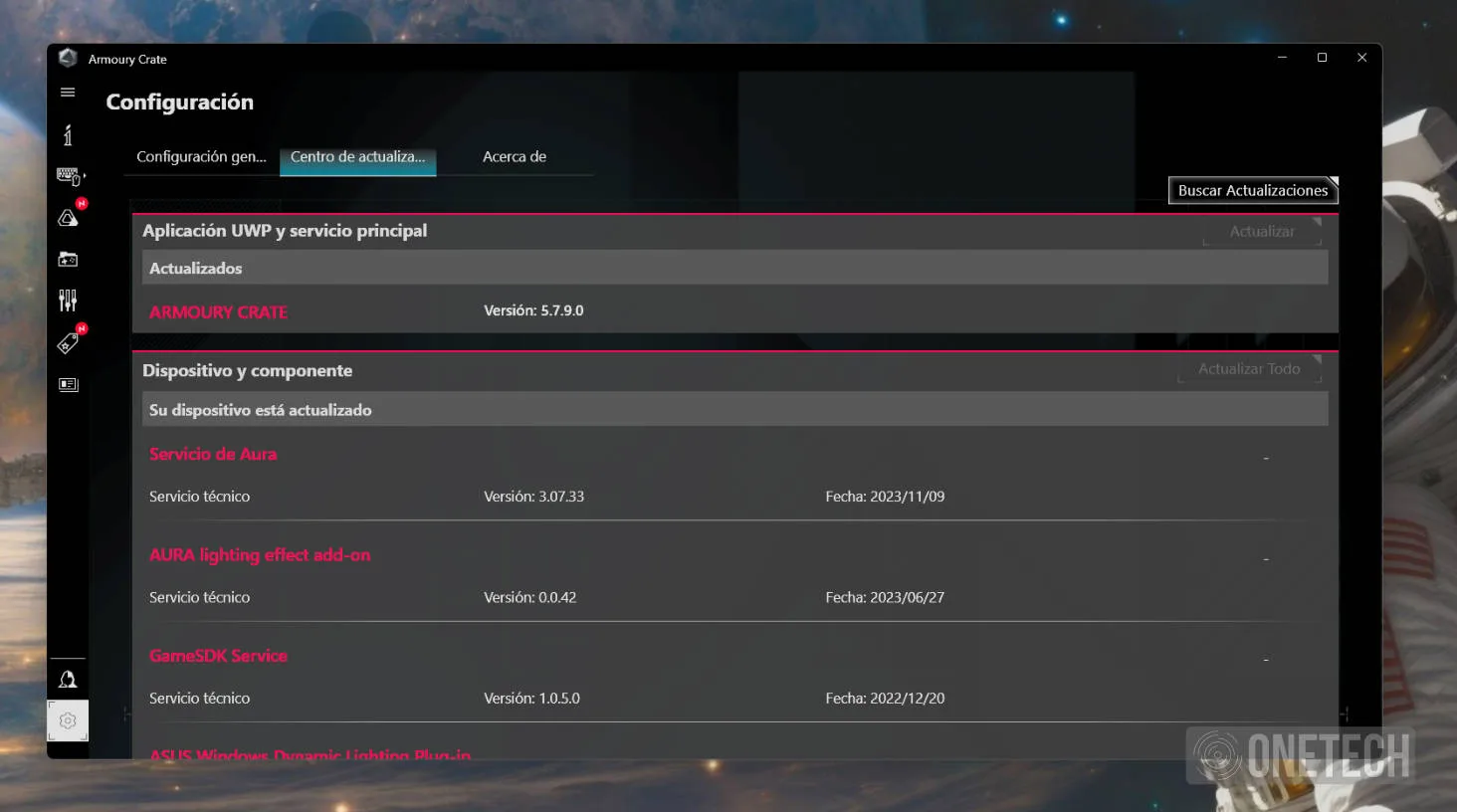Click the Armoury Crate logo in title bar
This screenshot has height=812, width=1457.
coord(68,59)
